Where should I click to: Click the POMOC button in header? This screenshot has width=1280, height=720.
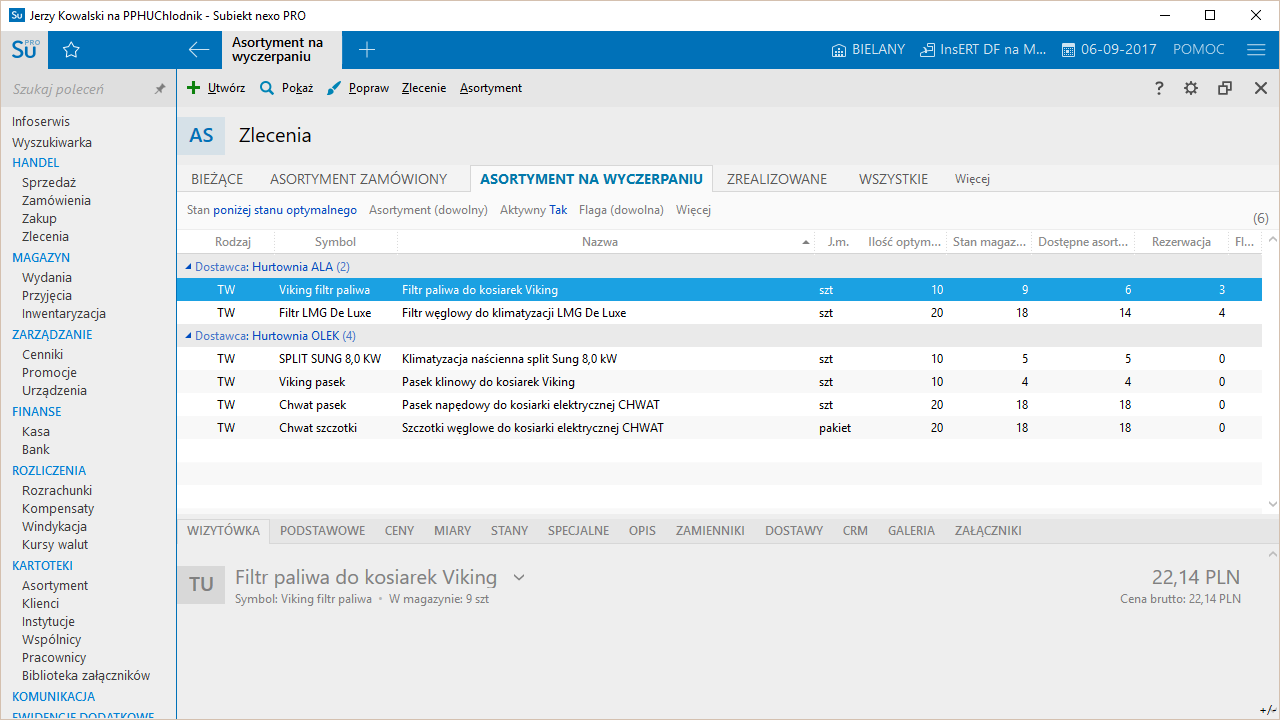coord(1199,50)
